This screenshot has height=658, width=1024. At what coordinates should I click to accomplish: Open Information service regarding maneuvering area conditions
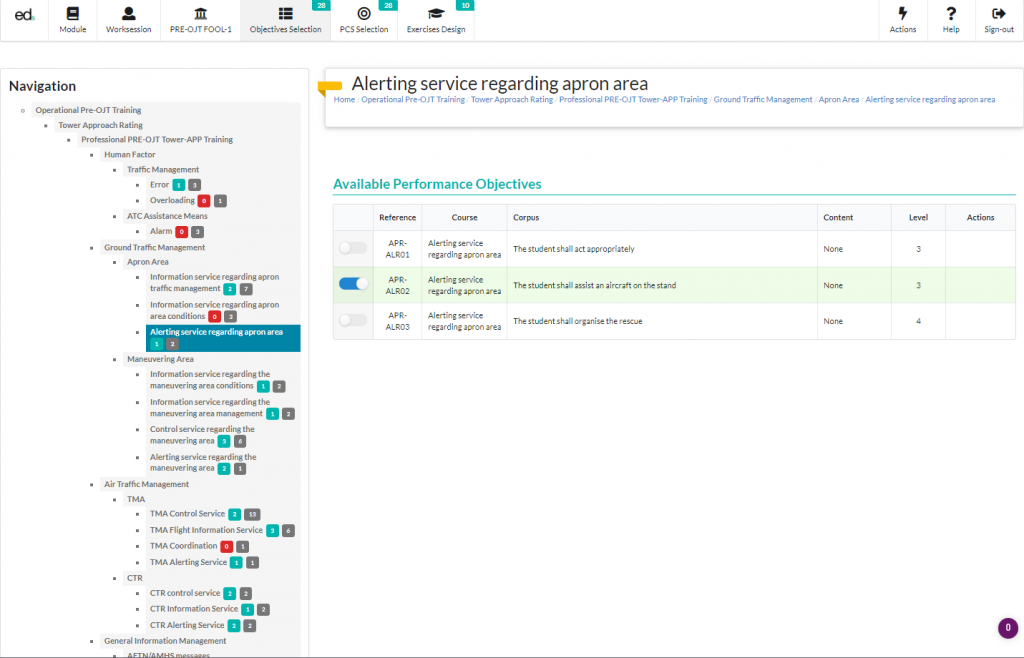point(210,380)
